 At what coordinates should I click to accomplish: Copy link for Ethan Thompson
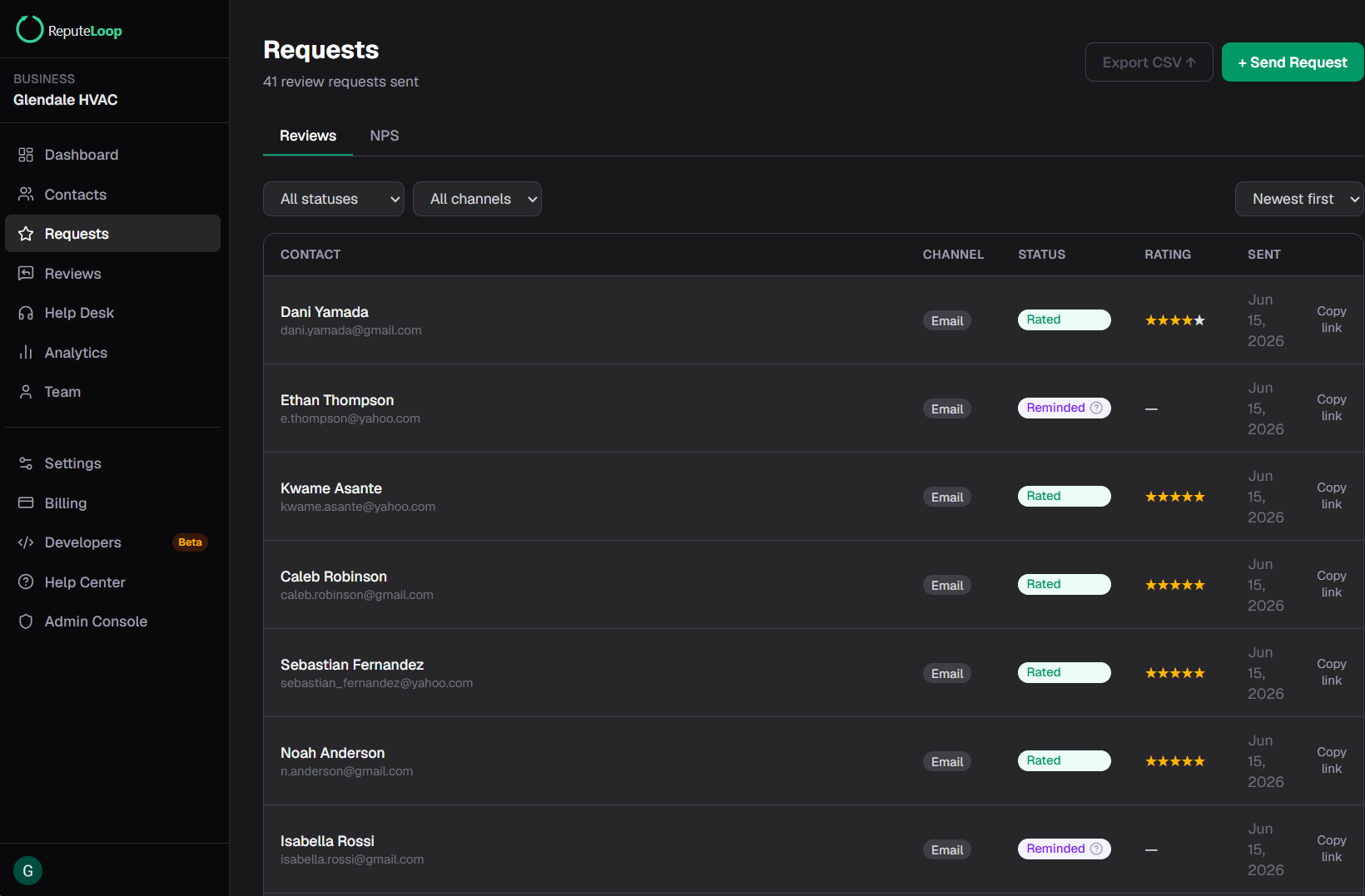(1331, 408)
